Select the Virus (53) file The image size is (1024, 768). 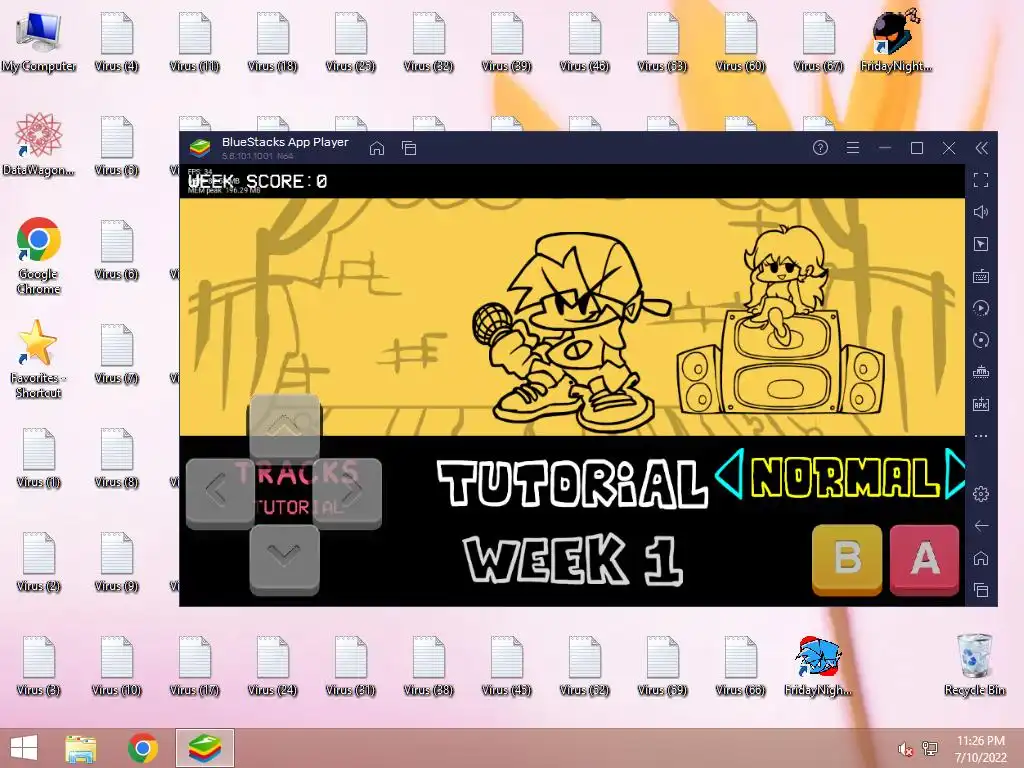662,43
